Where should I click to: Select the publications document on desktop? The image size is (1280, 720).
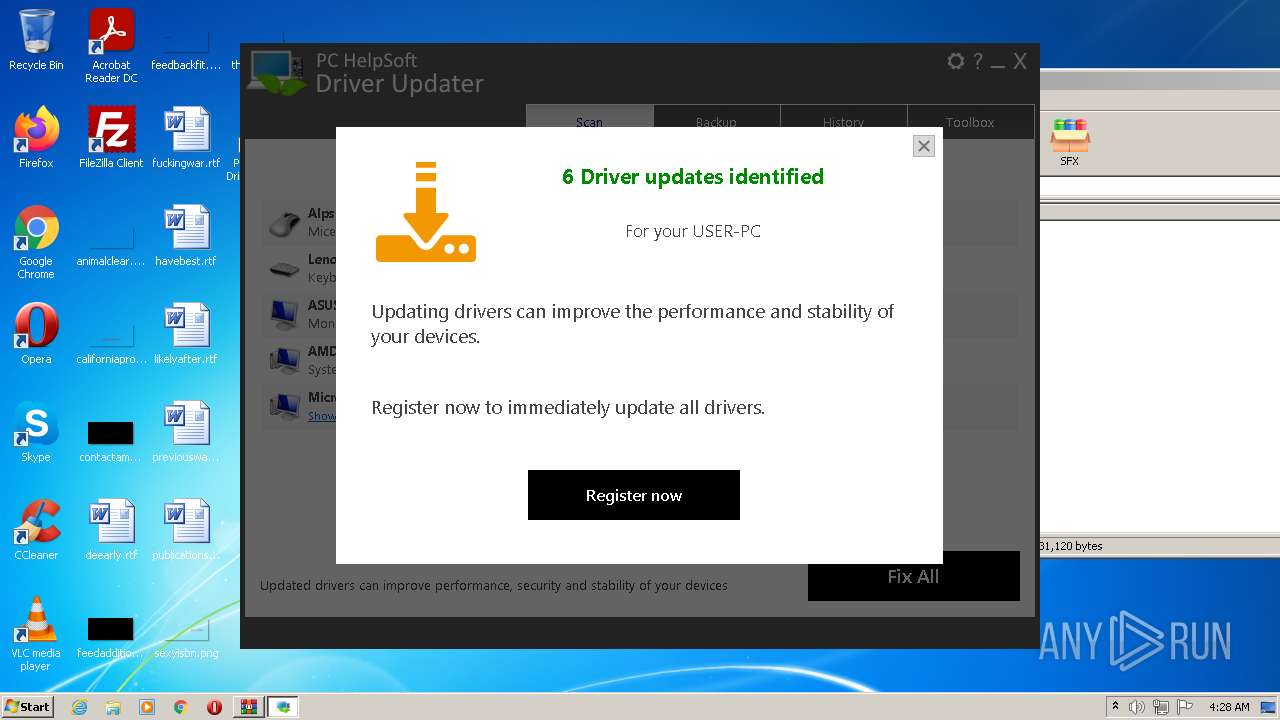click(x=186, y=530)
